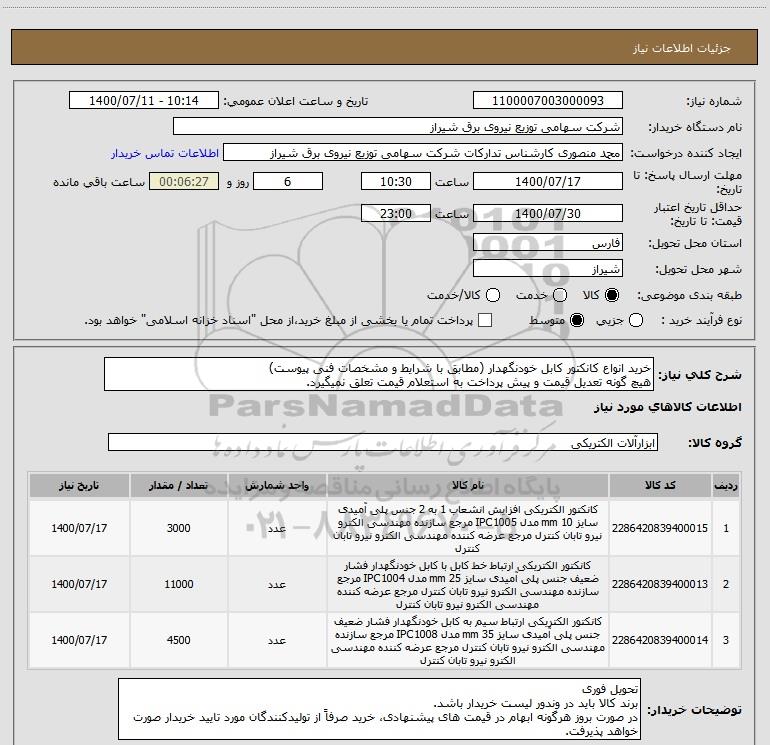Click the requester field مجد منصوری
Image resolution: width=770 pixels, height=745 pixels.
(x=423, y=153)
